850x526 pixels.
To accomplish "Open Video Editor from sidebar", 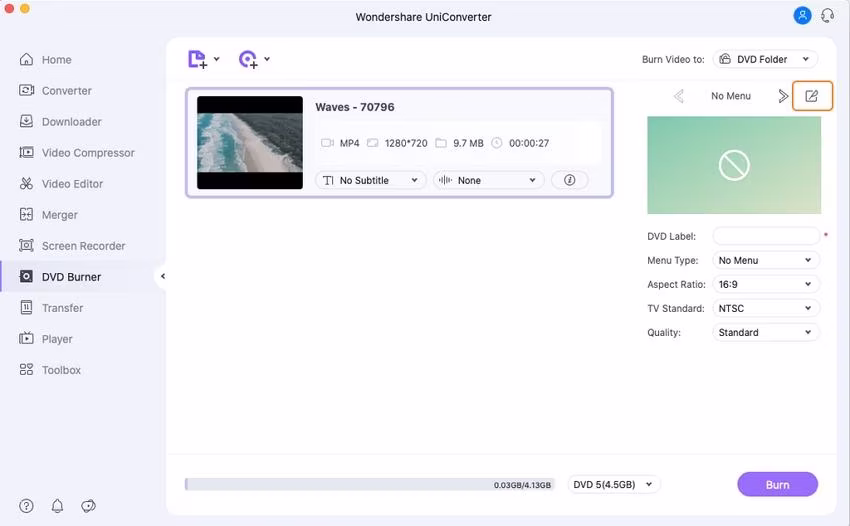I will [x=61, y=184].
